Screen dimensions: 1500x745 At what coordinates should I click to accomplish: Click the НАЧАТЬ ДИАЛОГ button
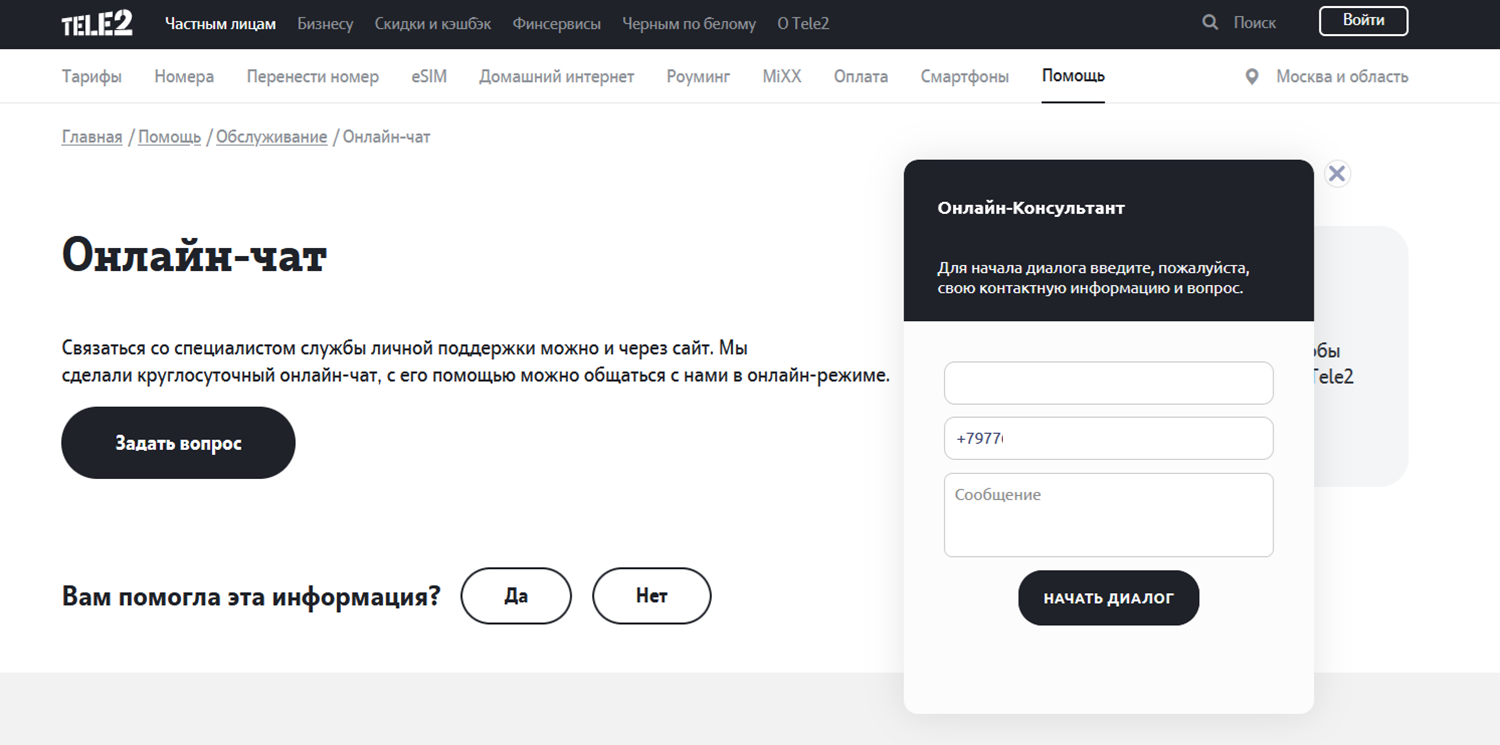coord(1109,598)
